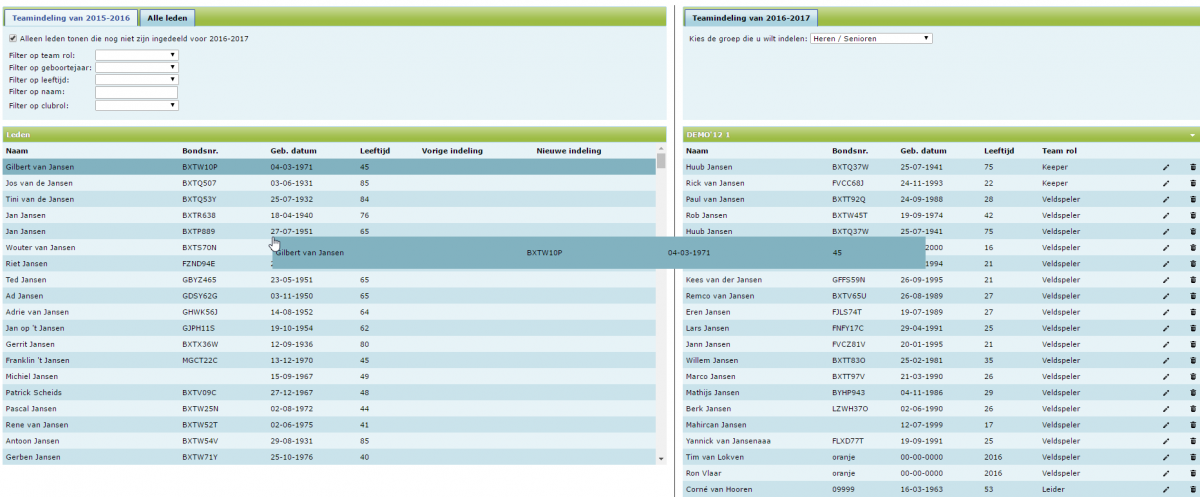Image resolution: width=1200 pixels, height=497 pixels.
Task: Click the members list scrollbar down arrow
Action: coord(660,458)
